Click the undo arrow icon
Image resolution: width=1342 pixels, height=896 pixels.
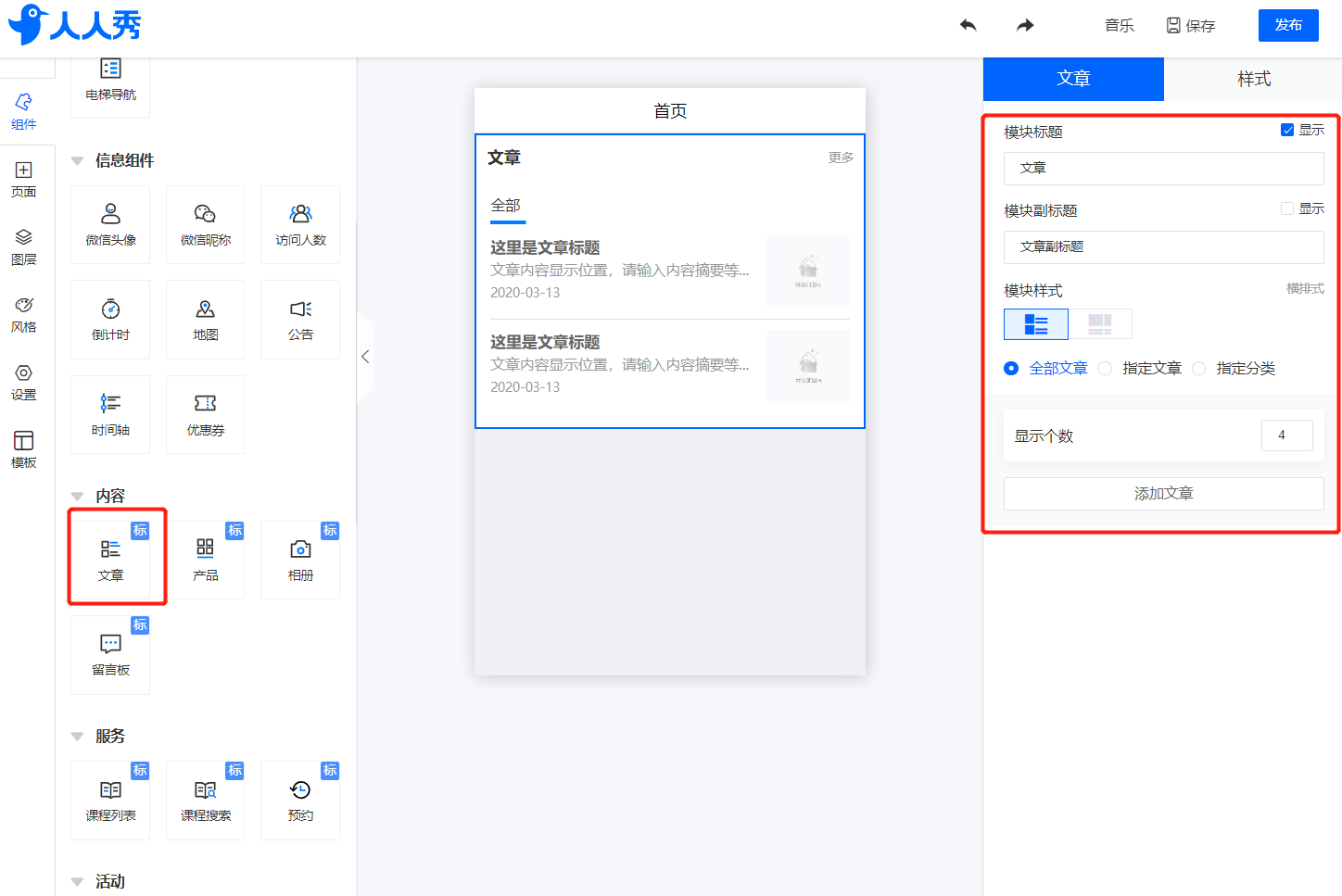pyautogui.click(x=969, y=25)
